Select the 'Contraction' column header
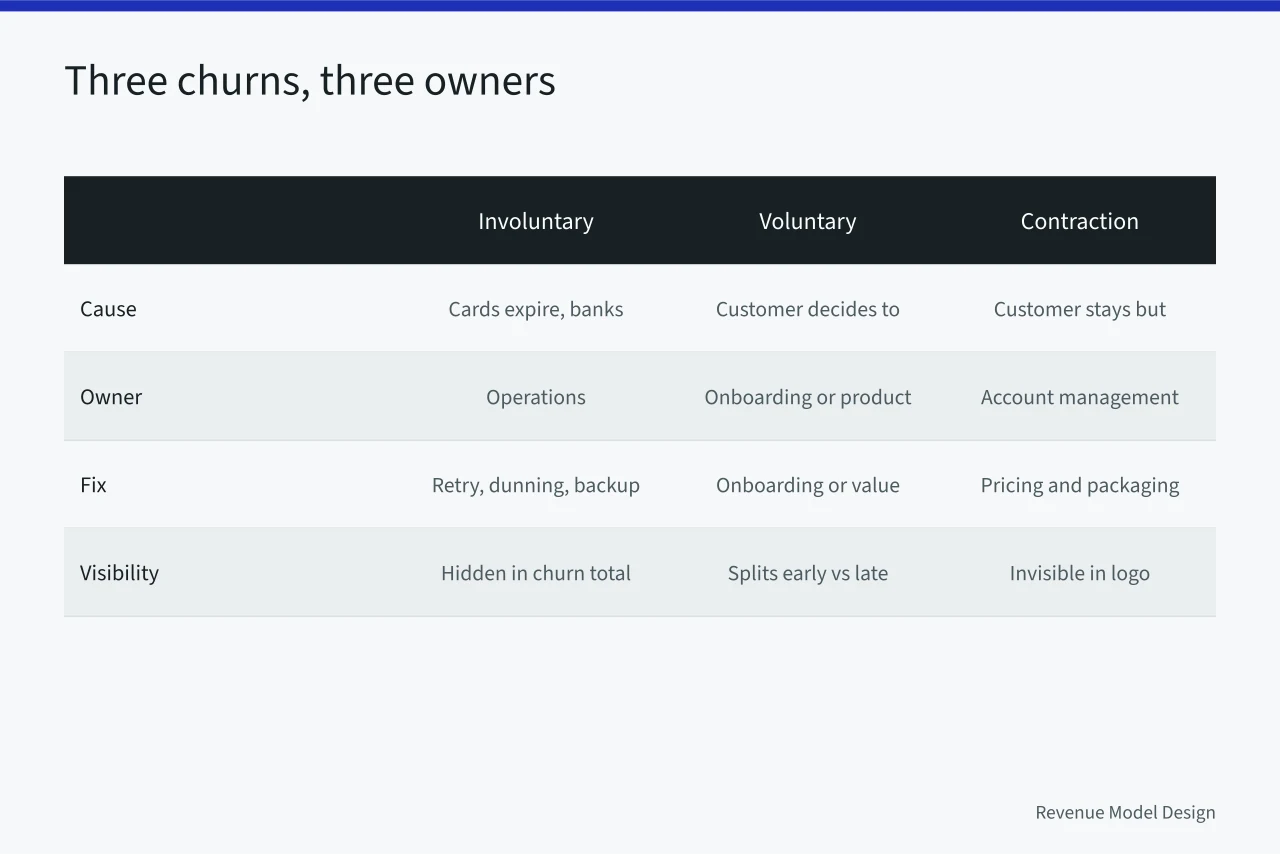Image resolution: width=1280 pixels, height=854 pixels. pos(1080,221)
